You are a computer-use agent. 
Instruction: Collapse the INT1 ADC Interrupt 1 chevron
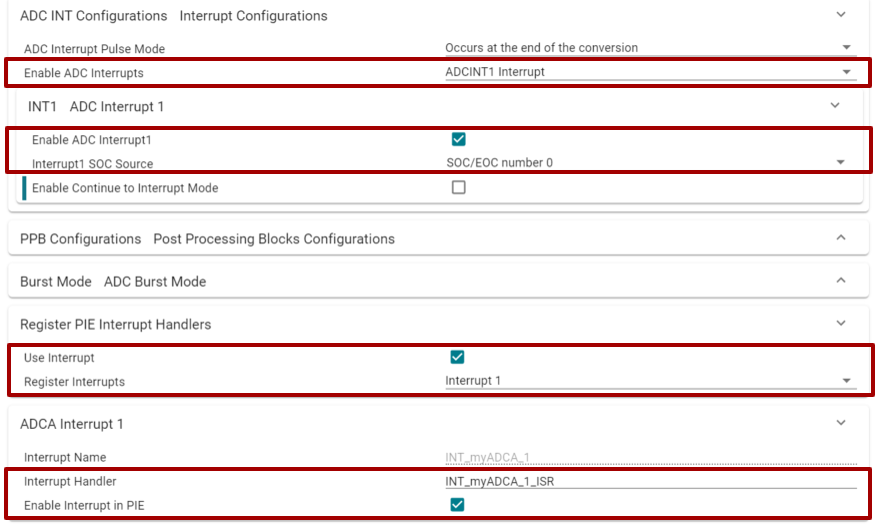click(835, 105)
